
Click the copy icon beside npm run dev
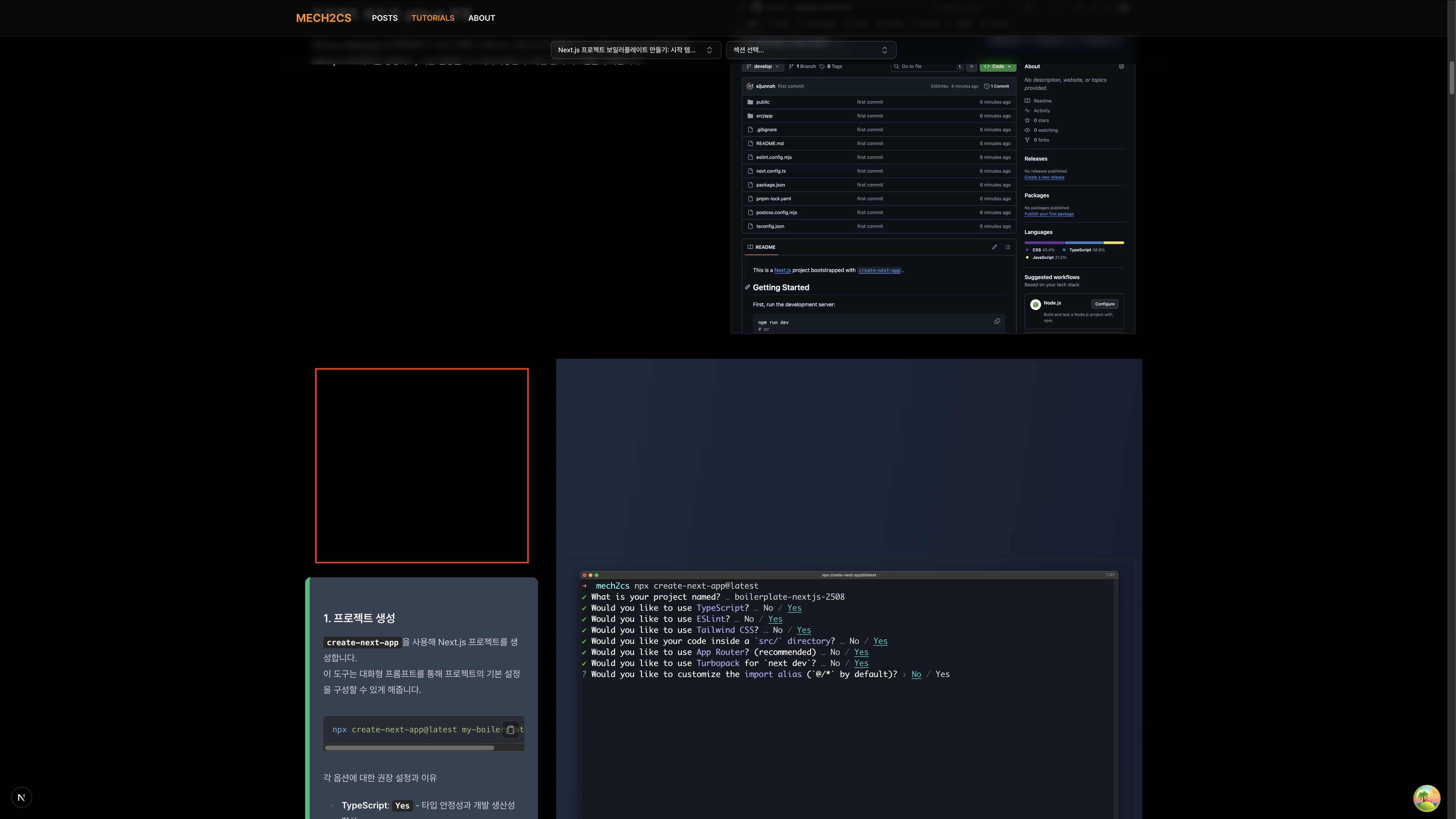[x=997, y=321]
